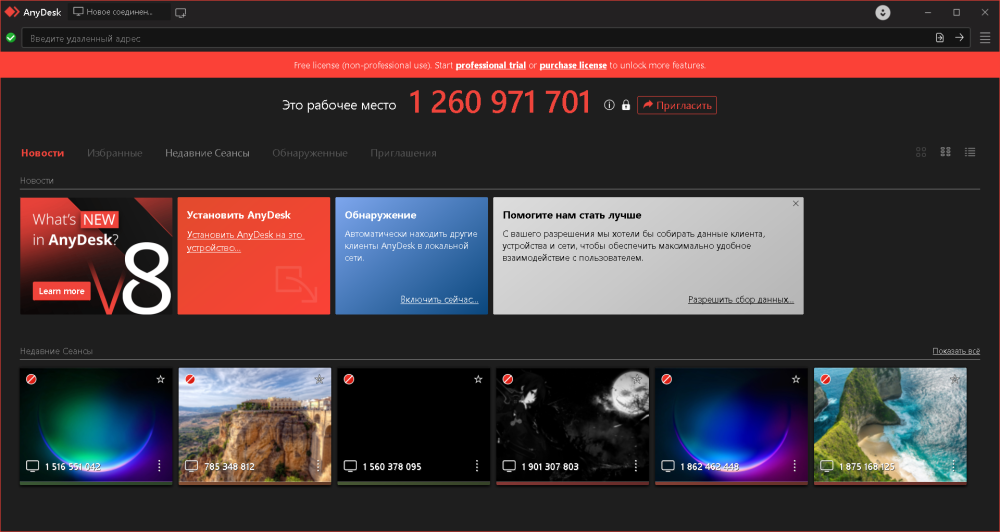Open session thumbnail 785 348 812
The width and height of the screenshot is (1000, 532).
pos(254,425)
